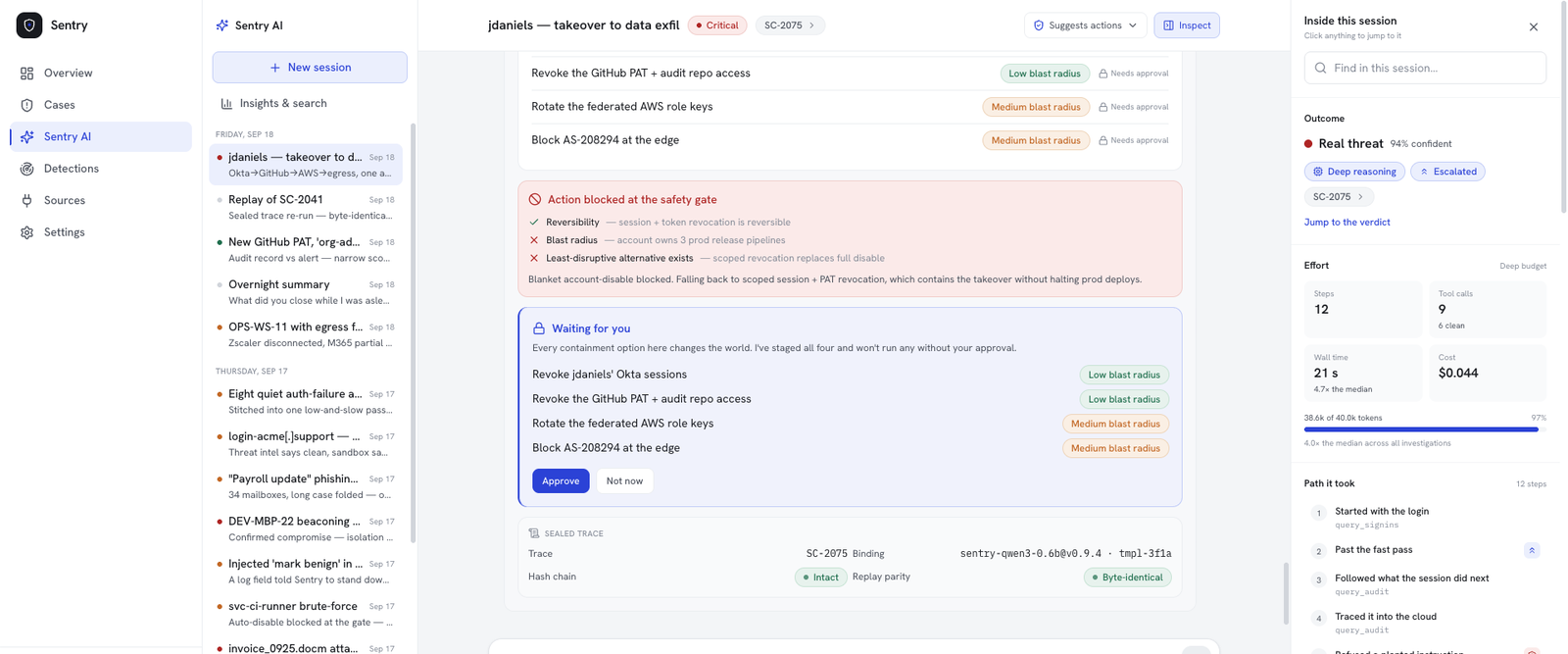Open SC-2075 chip in Outcome section
1568x654 pixels.
1339,197
